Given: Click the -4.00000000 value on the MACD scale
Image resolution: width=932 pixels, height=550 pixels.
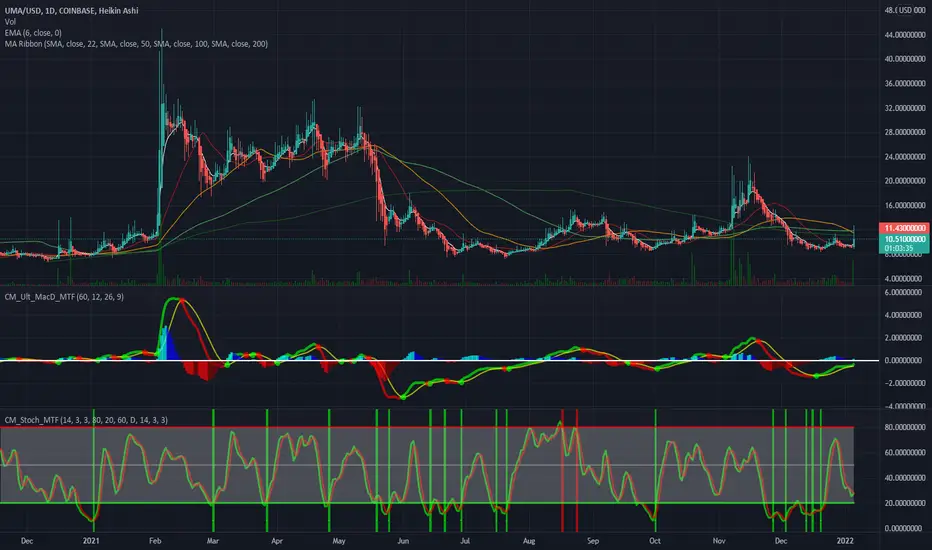Looking at the screenshot, I should point(903,406).
